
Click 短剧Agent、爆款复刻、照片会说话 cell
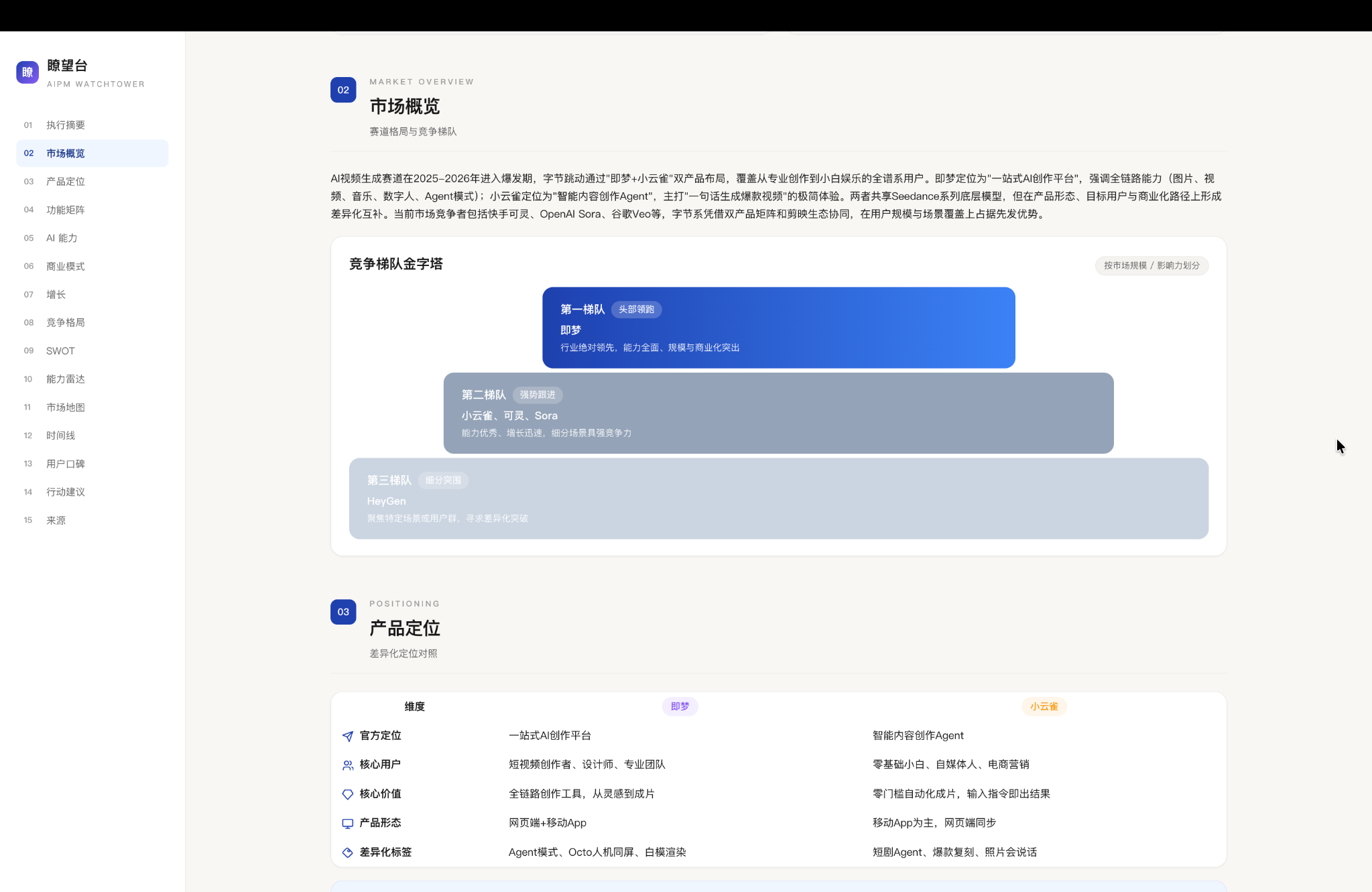954,852
